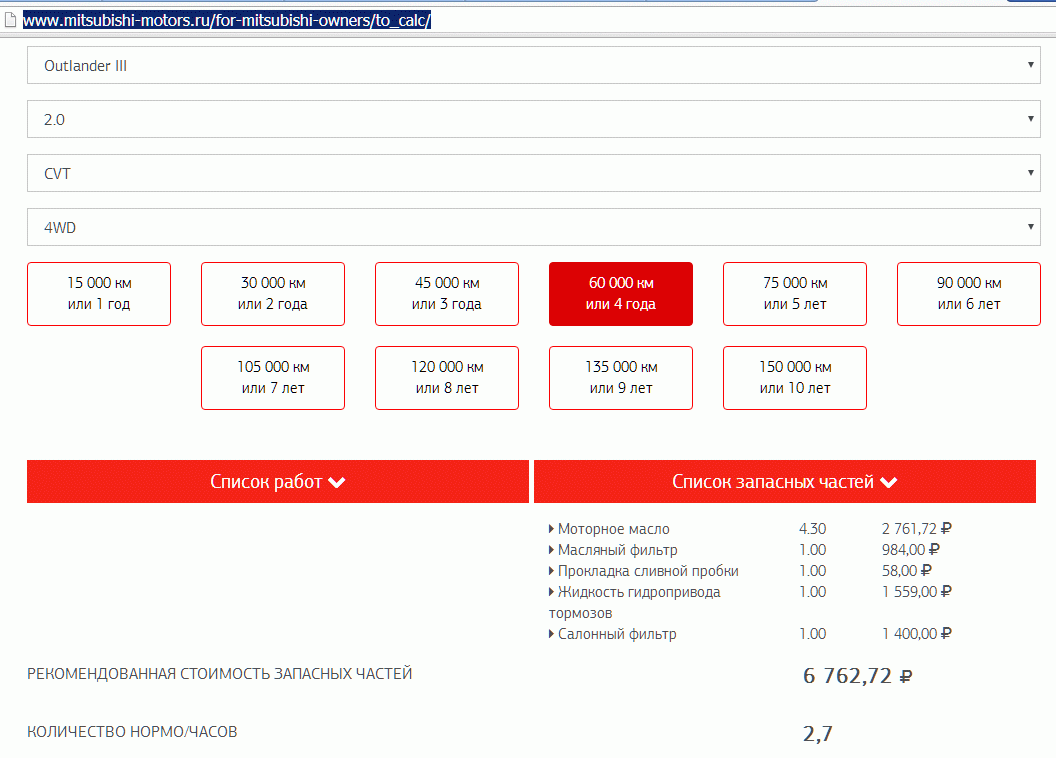Click the 2 761,72 ₽ motor oil price
This screenshot has width=1056, height=758.
click(x=917, y=529)
